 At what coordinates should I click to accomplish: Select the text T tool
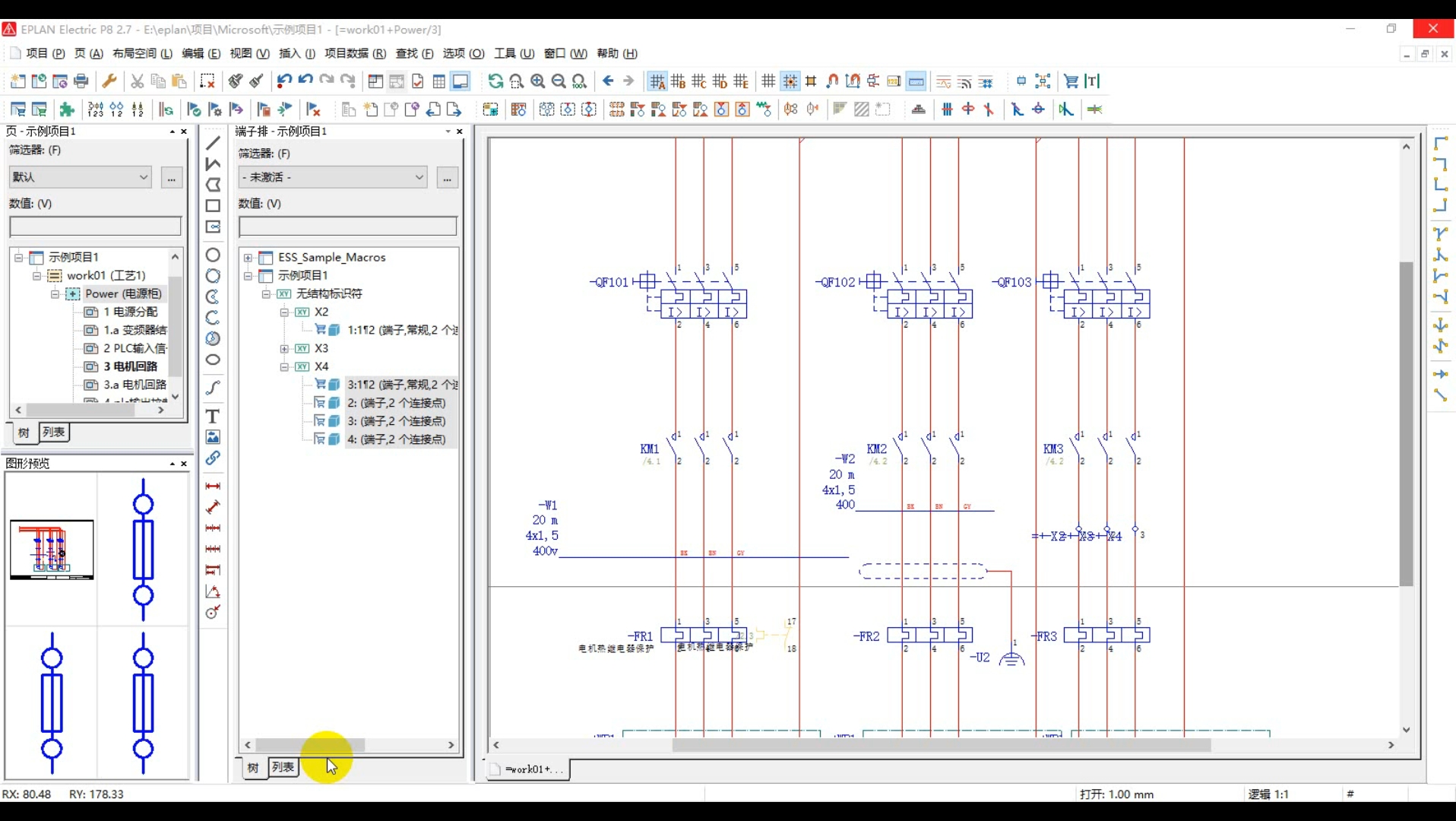213,416
